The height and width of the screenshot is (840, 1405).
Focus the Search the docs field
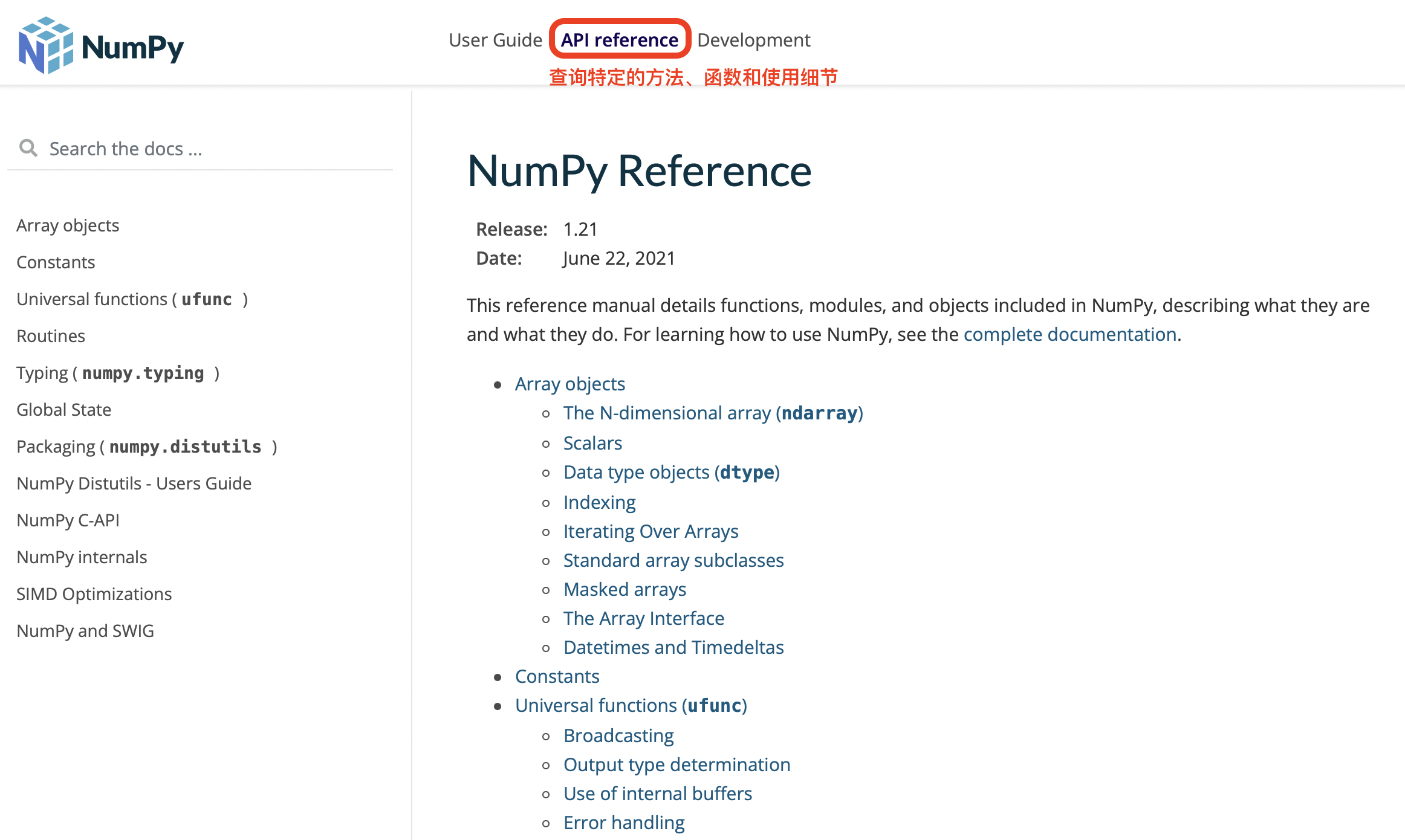tap(200, 149)
